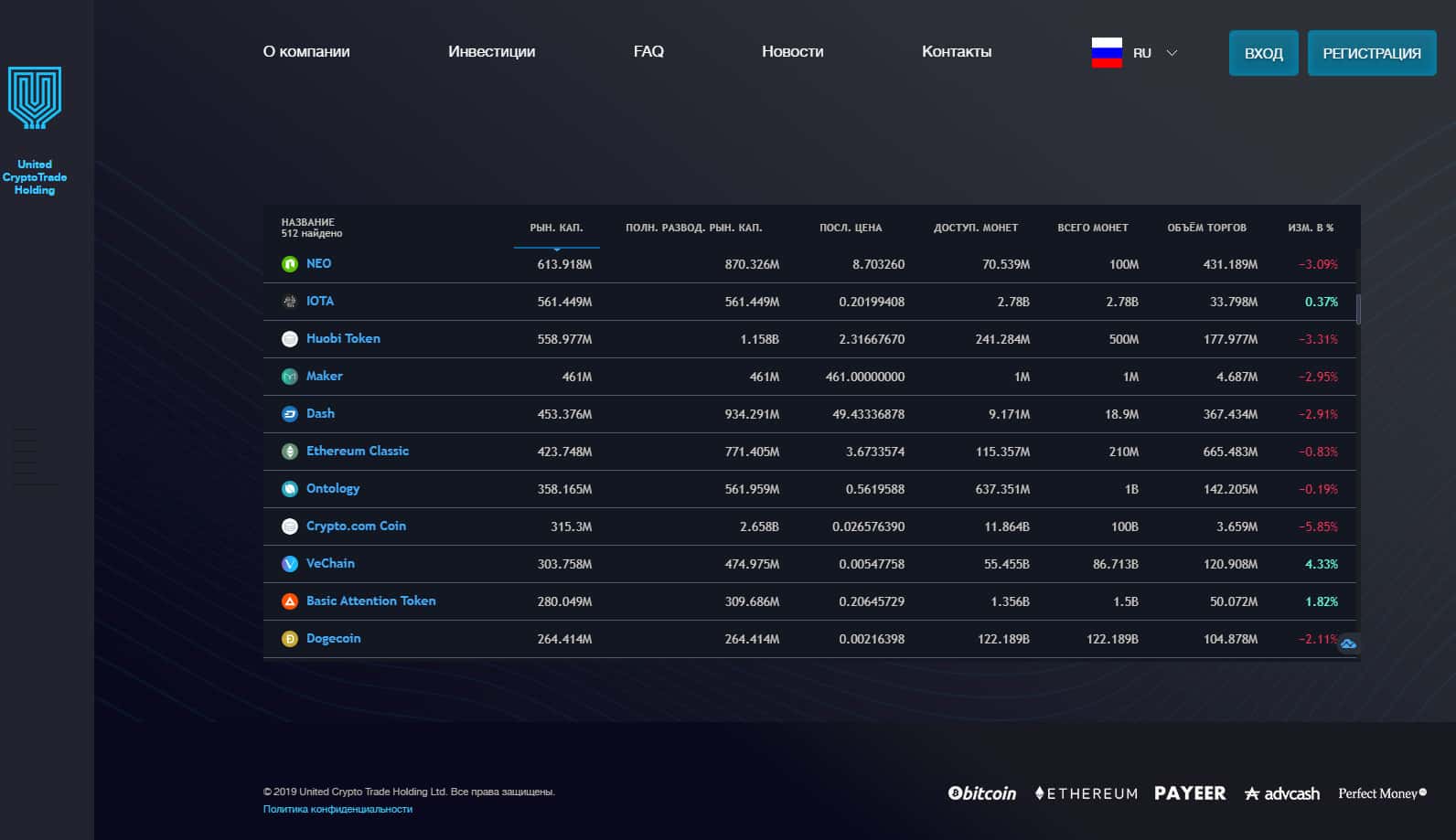This screenshot has height=840, width=1456.
Task: Click the crypto table vertical scrollbar thumb
Action: (x=1358, y=309)
